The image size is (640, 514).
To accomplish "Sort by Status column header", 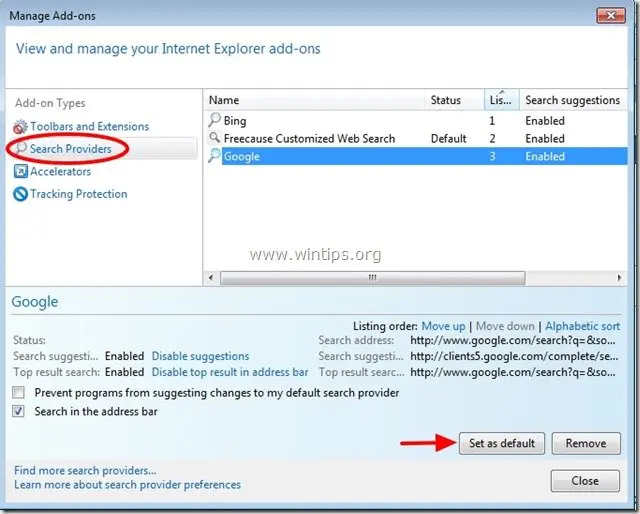I will point(454,100).
